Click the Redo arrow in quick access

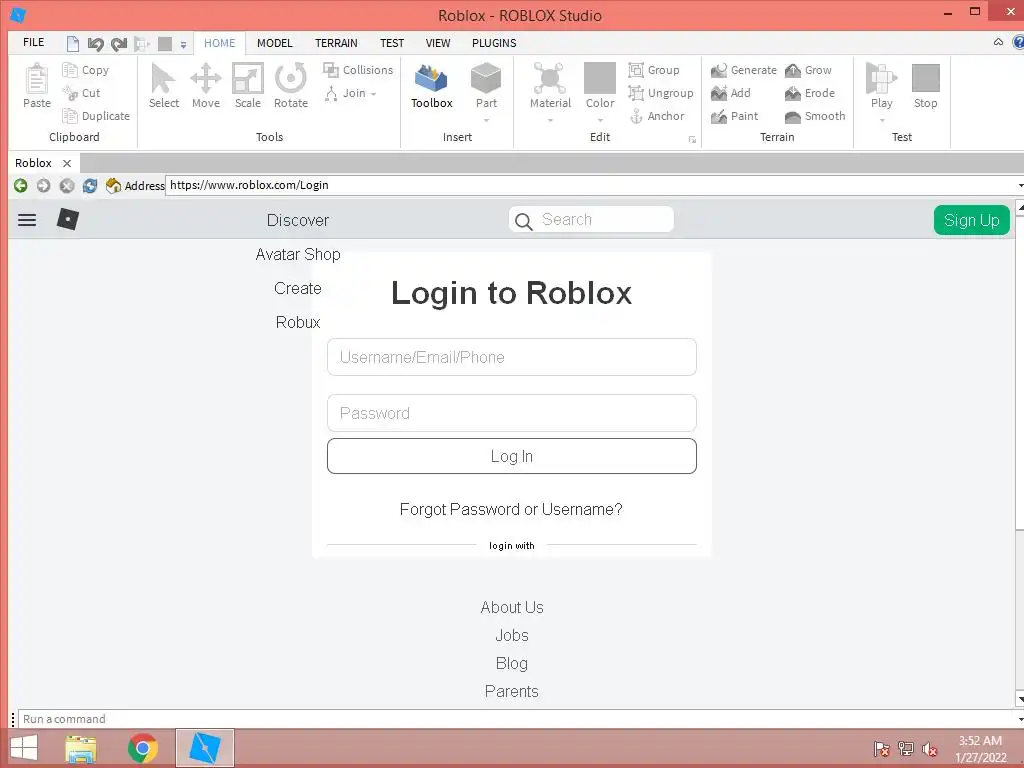point(118,44)
